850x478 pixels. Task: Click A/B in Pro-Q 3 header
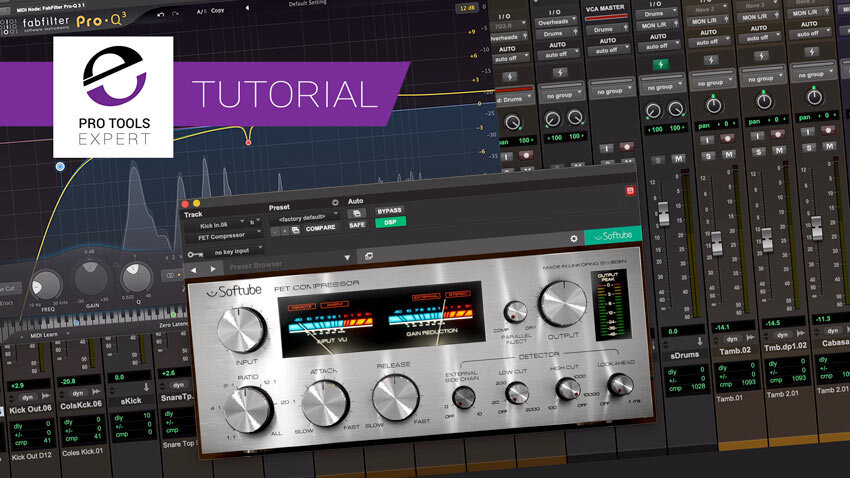200,12
